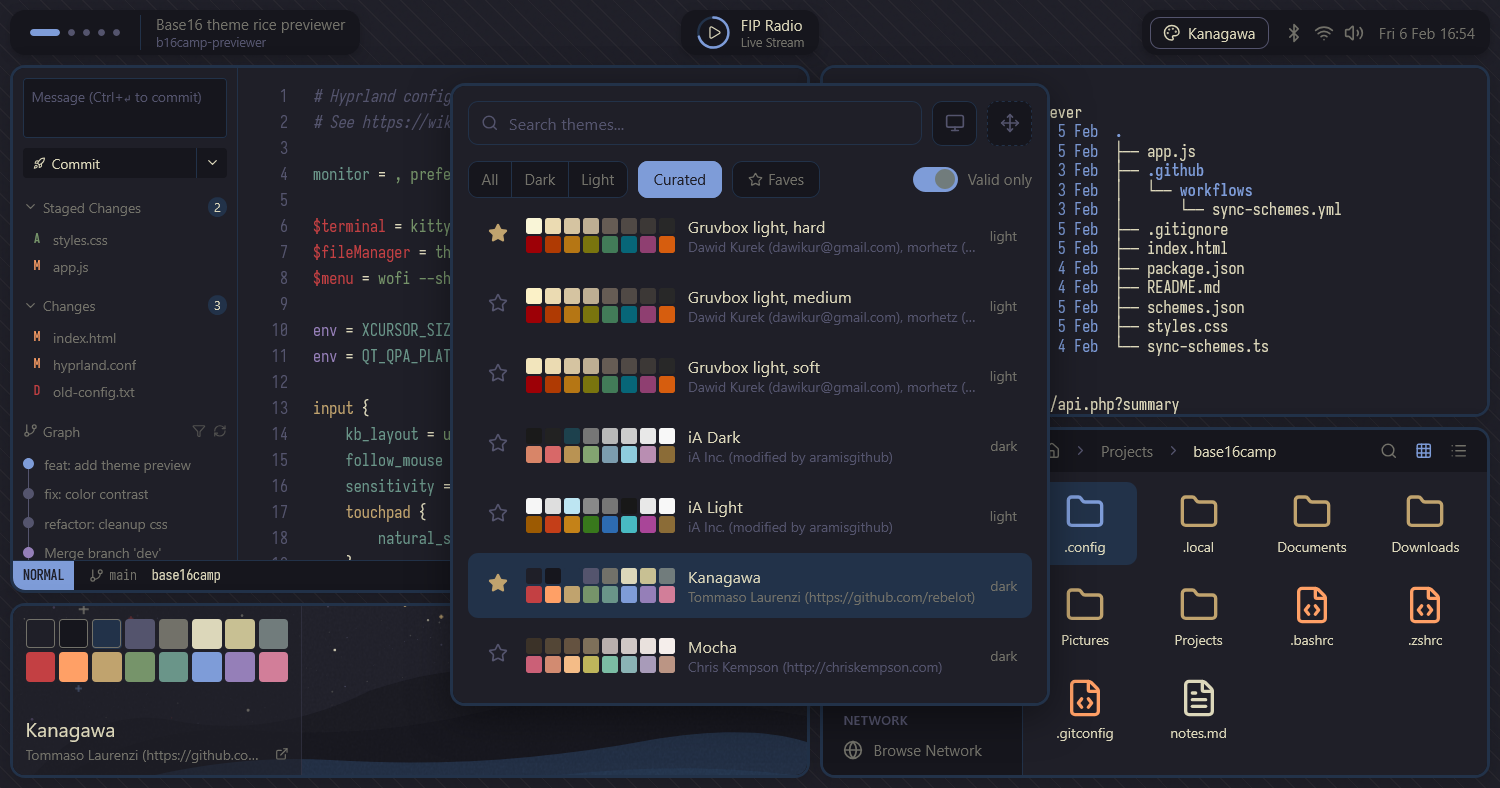The width and height of the screenshot is (1500, 788).
Task: Open the Kanagawa author GitHub link
Action: coord(283,755)
